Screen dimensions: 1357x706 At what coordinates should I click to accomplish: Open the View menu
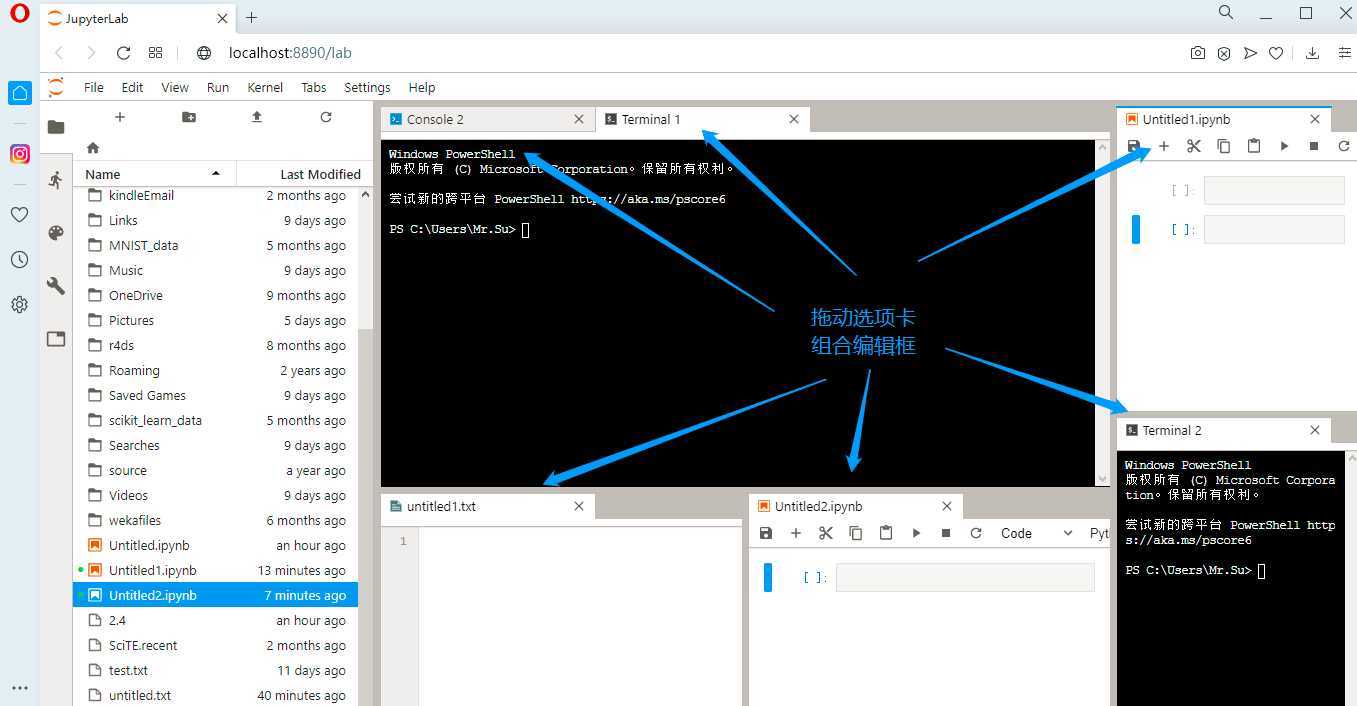click(175, 88)
